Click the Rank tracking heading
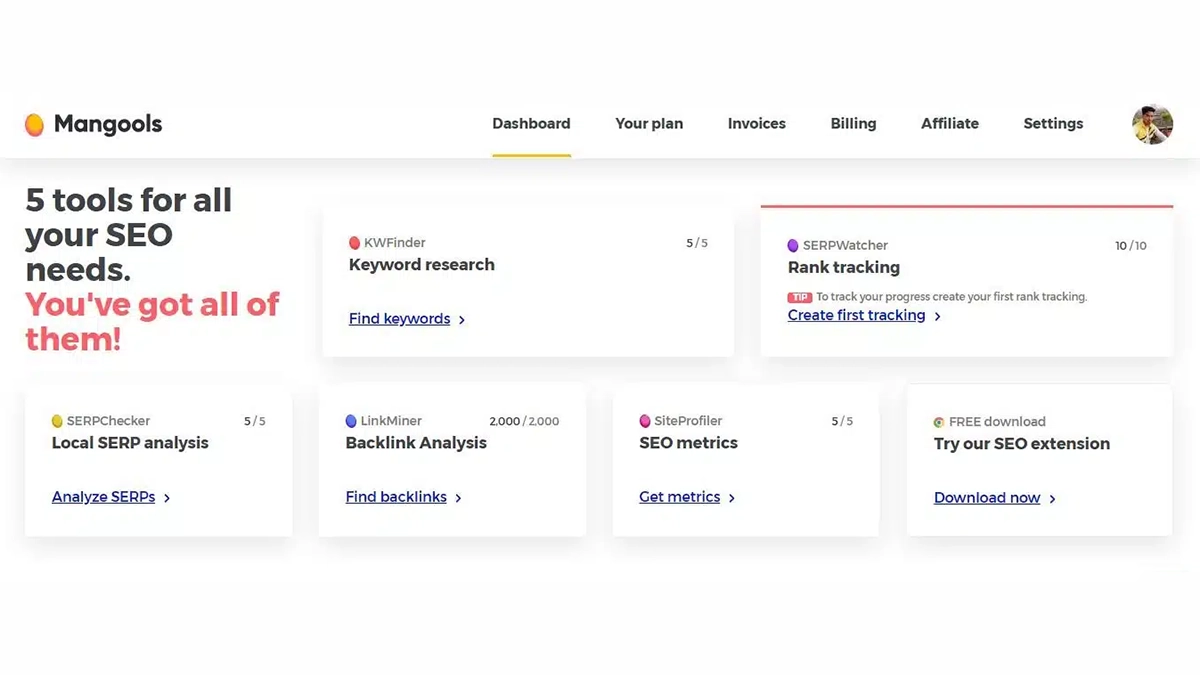This screenshot has width=1200, height=675. click(844, 267)
